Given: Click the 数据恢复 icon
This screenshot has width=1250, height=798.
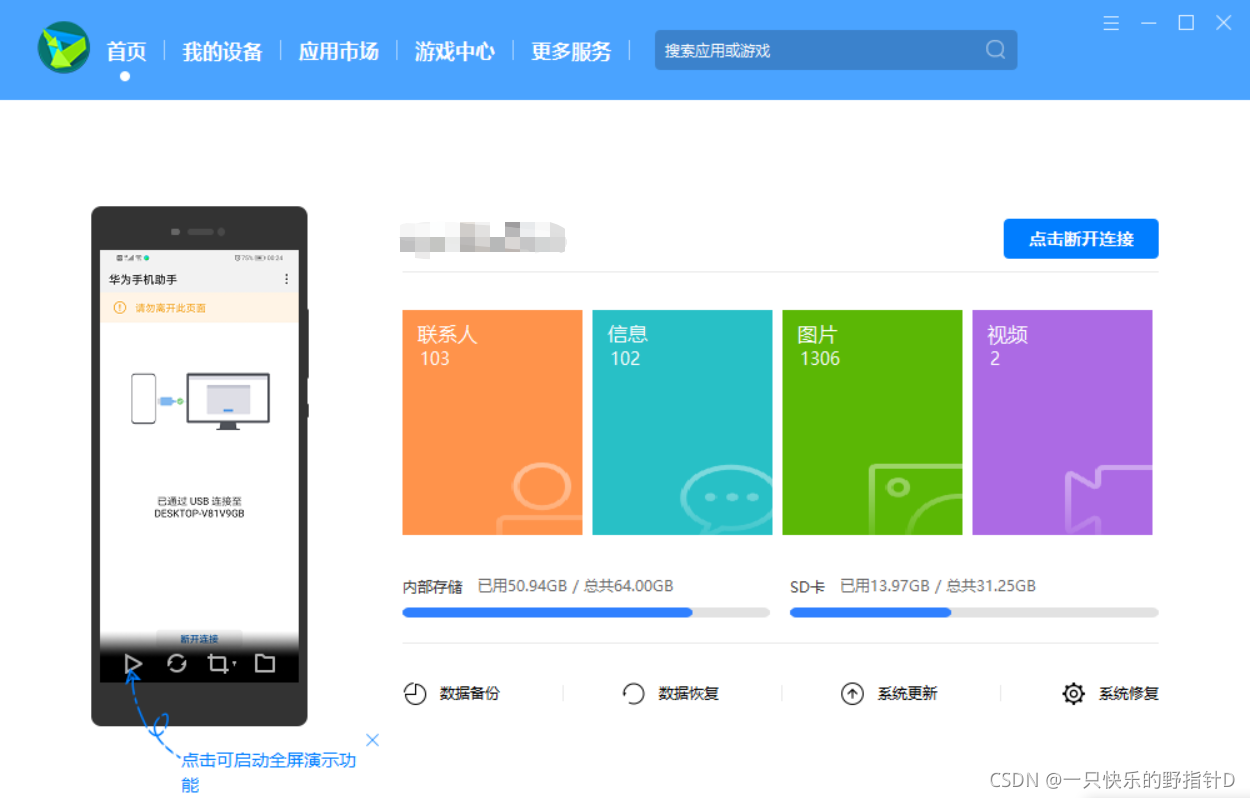Looking at the screenshot, I should tap(633, 693).
